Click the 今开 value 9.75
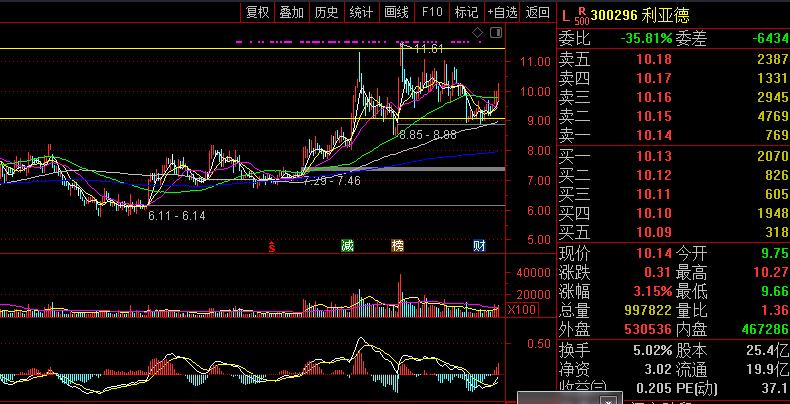Viewport: 790px width, 404px height. point(776,253)
